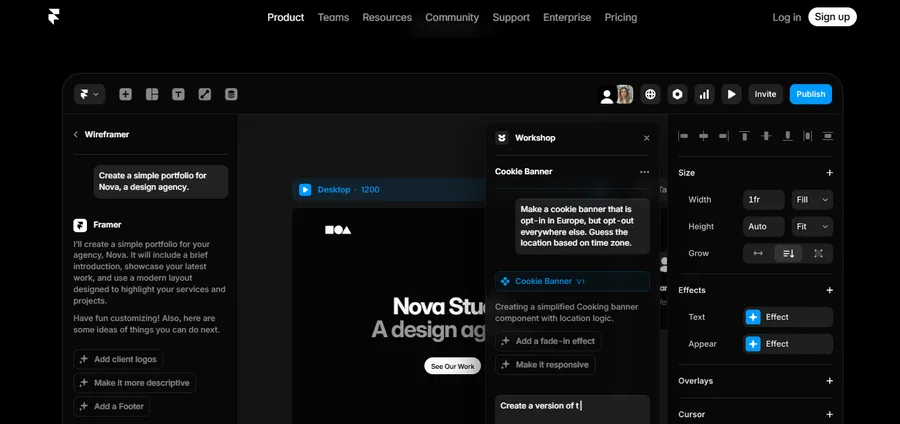Open the Enterprise menu item
900x424 pixels.
point(567,17)
